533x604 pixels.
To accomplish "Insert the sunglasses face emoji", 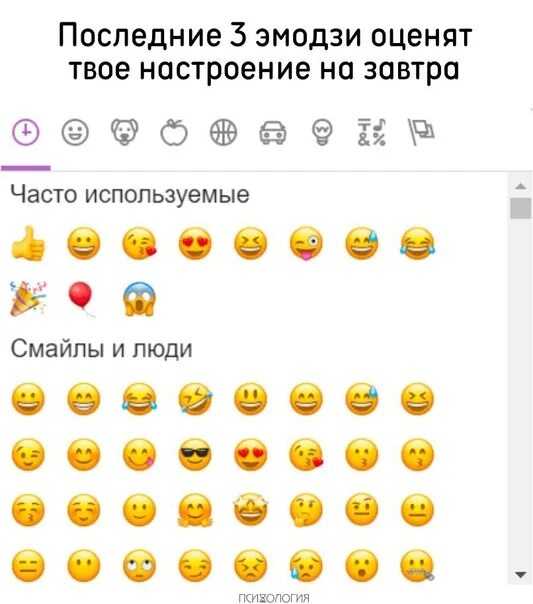I will [195, 455].
